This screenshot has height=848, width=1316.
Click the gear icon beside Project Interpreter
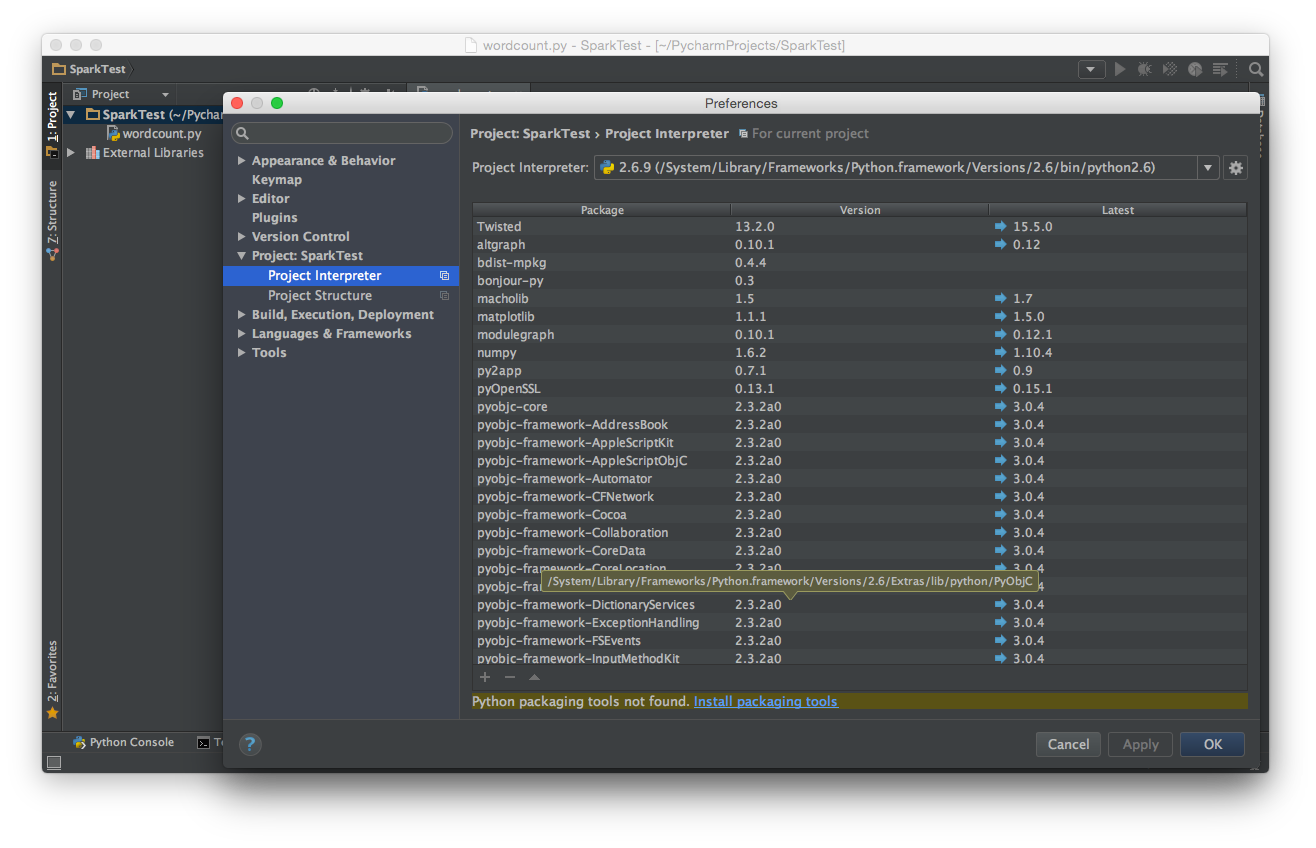pyautogui.click(x=1236, y=168)
